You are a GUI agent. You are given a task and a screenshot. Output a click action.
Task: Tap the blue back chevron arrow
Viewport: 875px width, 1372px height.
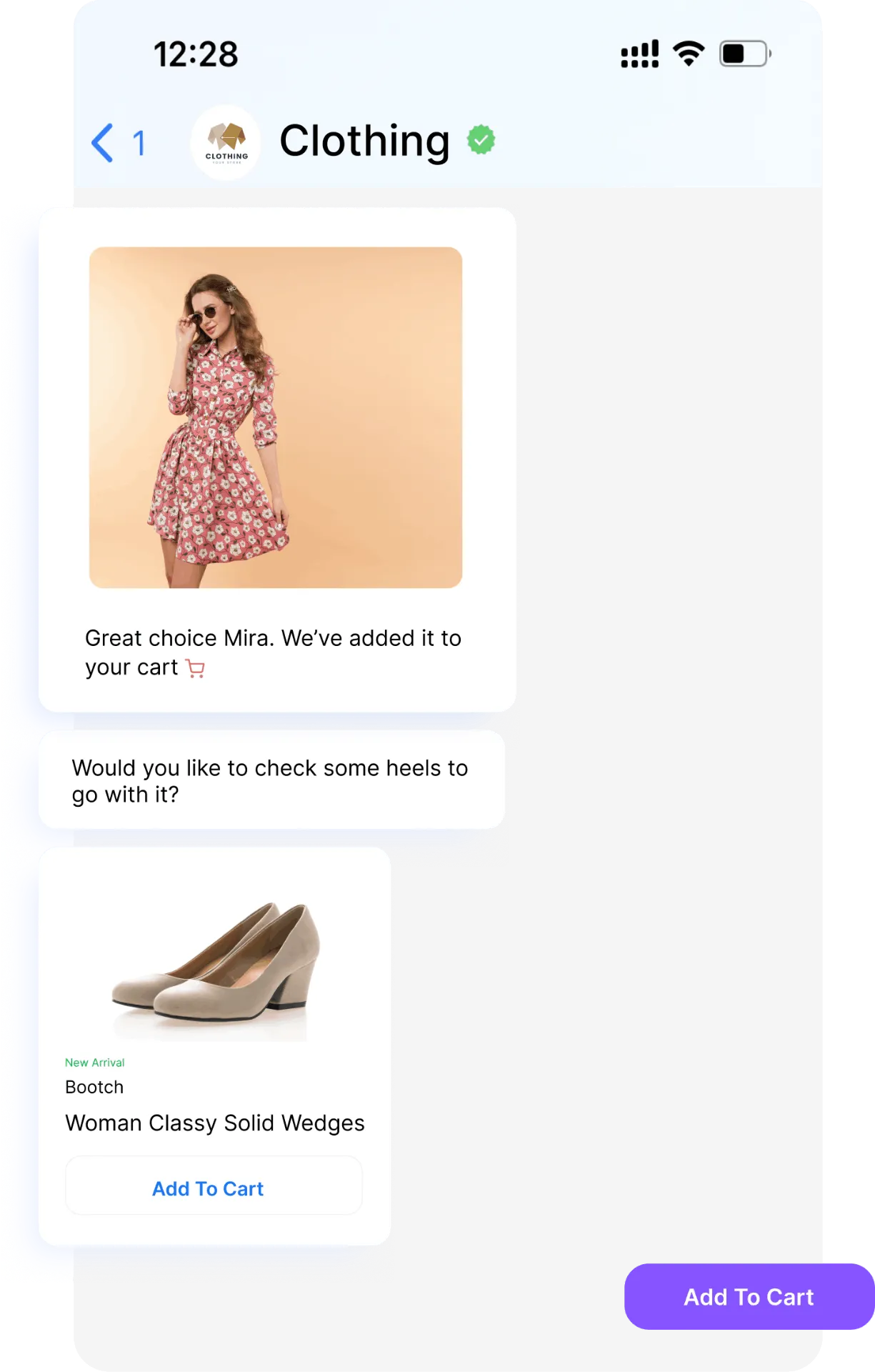point(102,143)
